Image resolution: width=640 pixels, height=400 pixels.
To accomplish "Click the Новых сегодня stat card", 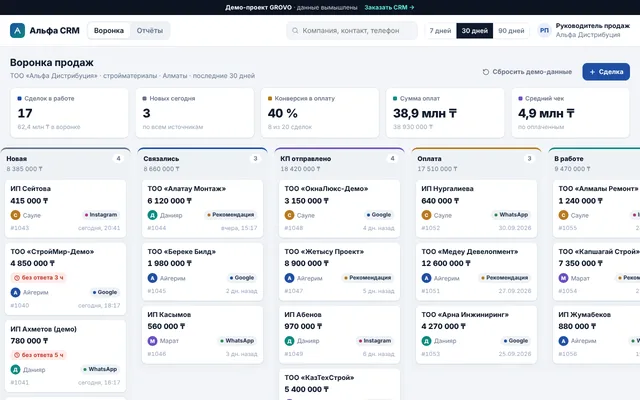I will coord(195,113).
